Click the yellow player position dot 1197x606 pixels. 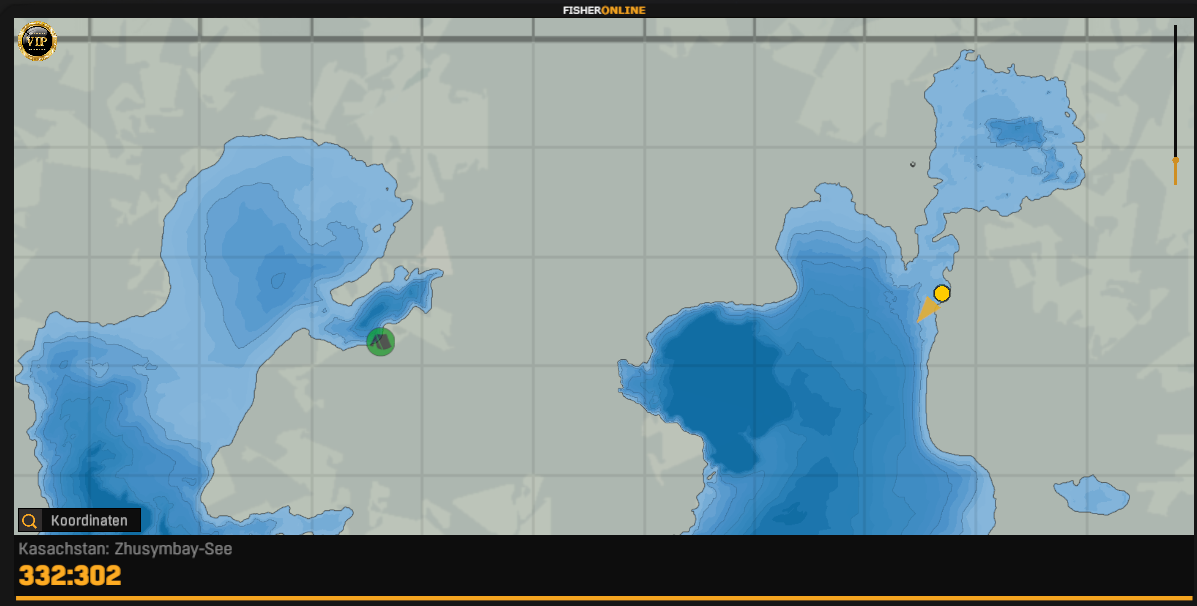(941, 293)
